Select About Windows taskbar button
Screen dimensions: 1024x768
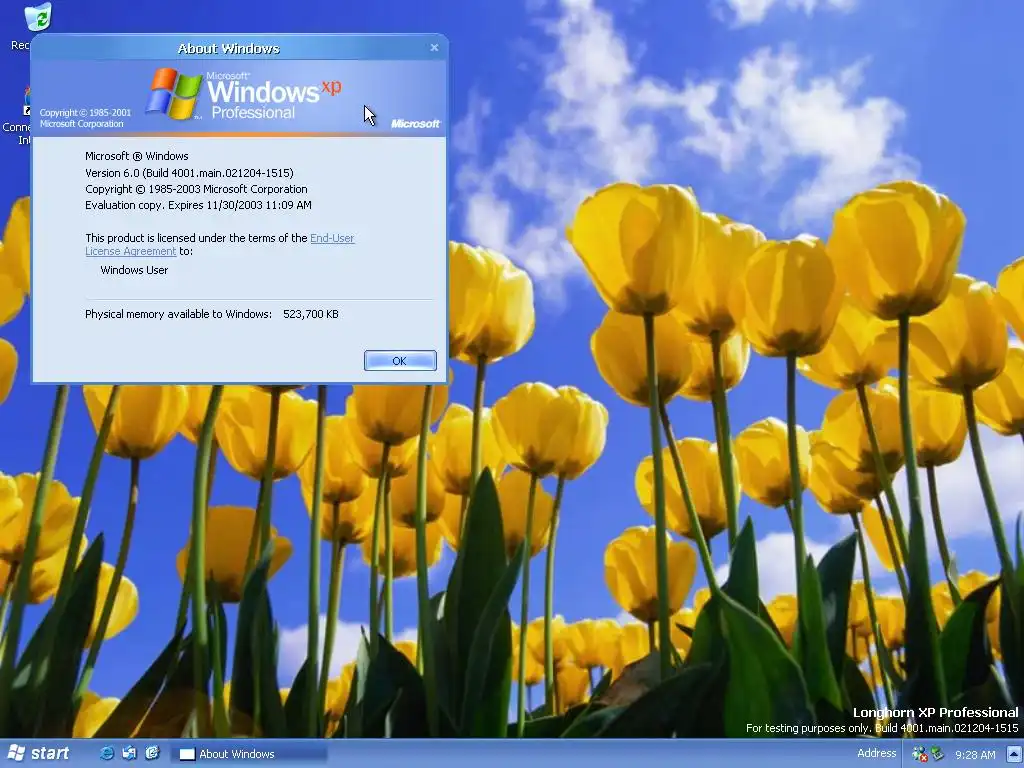point(249,754)
